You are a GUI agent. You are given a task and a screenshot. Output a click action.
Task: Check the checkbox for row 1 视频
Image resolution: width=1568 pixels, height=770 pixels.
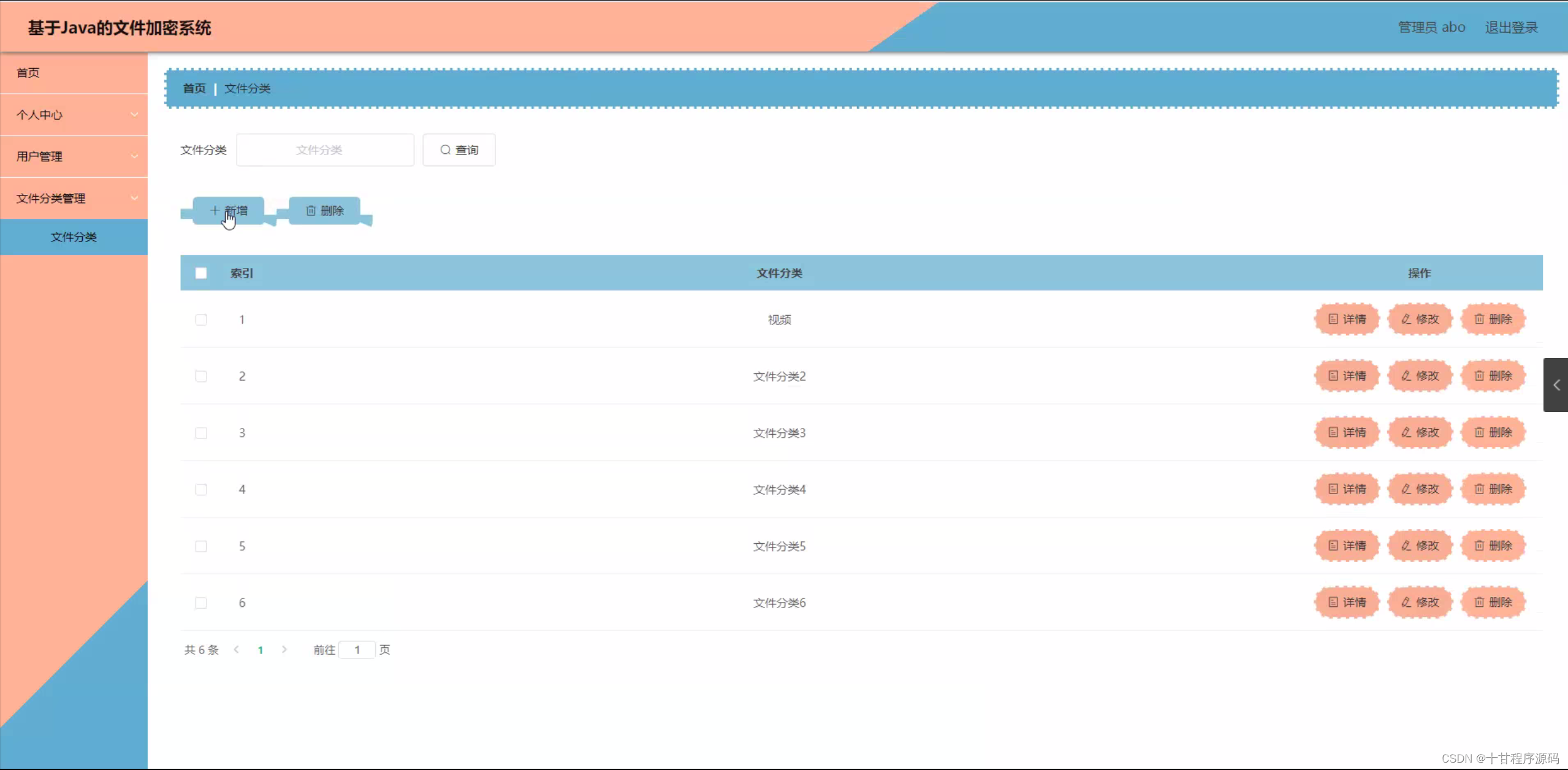click(x=201, y=320)
